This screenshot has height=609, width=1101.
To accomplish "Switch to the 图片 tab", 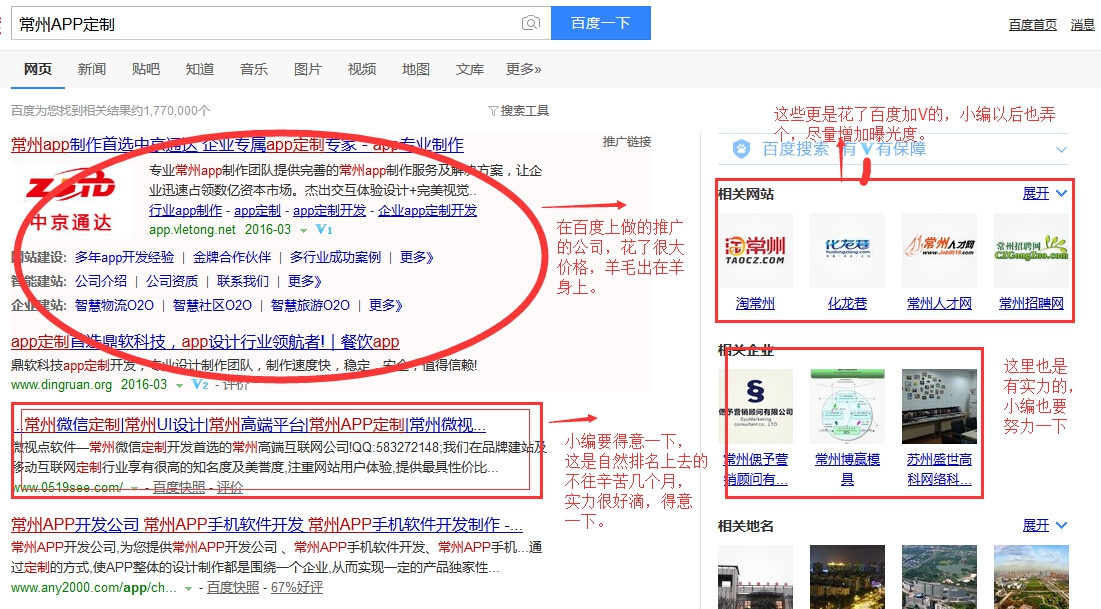I will tap(308, 69).
